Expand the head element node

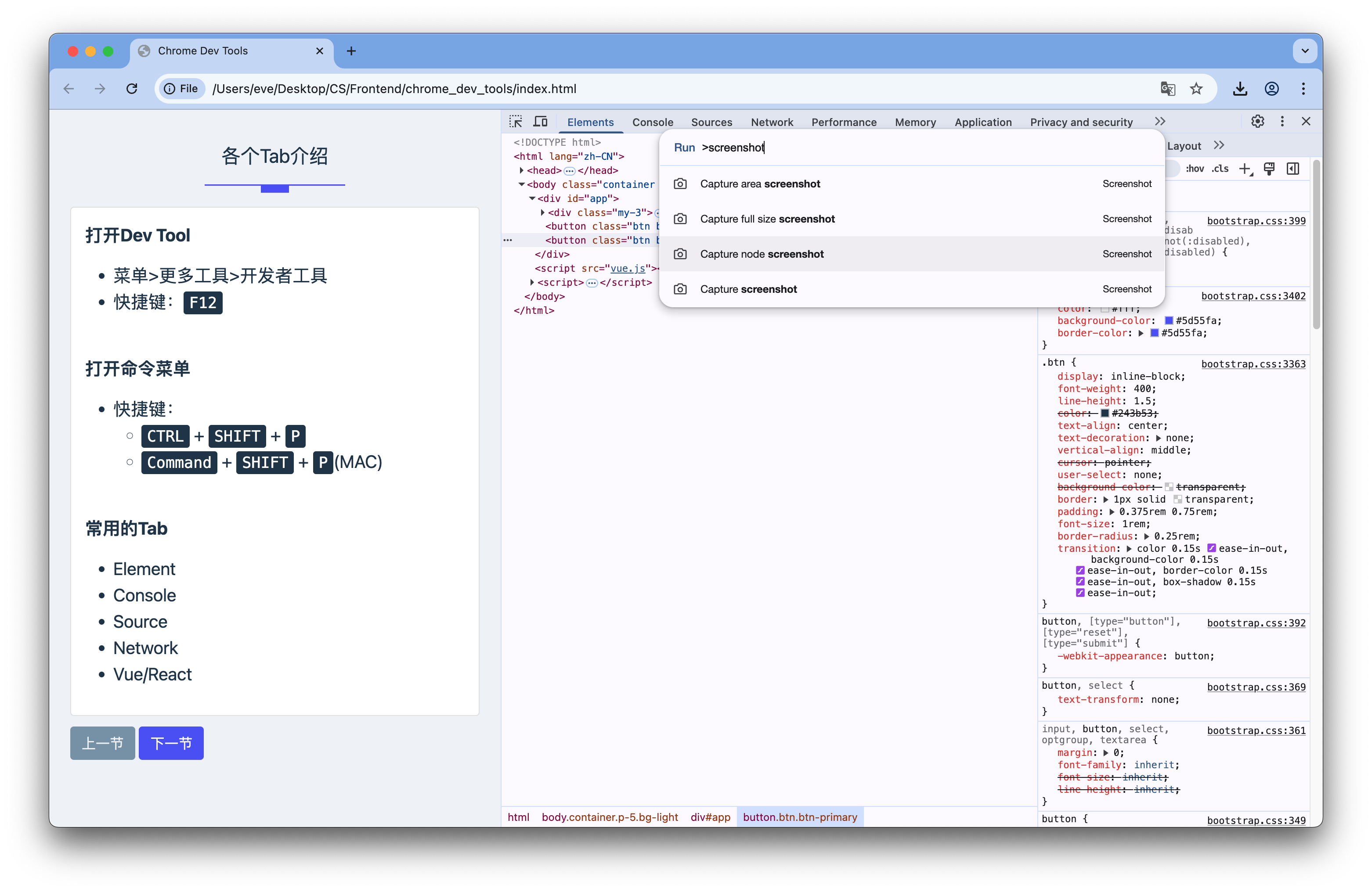pos(521,171)
